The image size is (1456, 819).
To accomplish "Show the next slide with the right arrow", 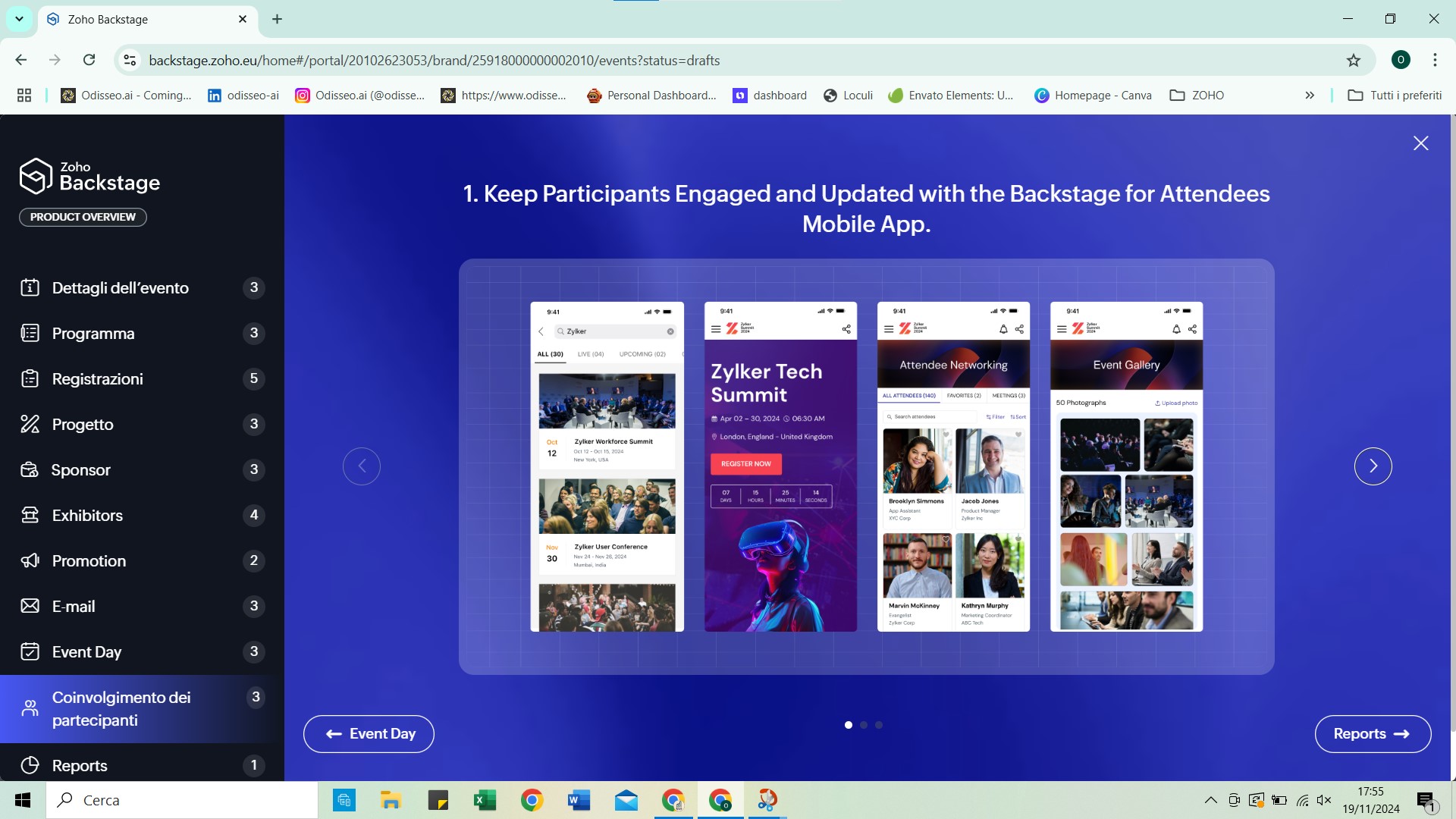I will coord(1373,466).
